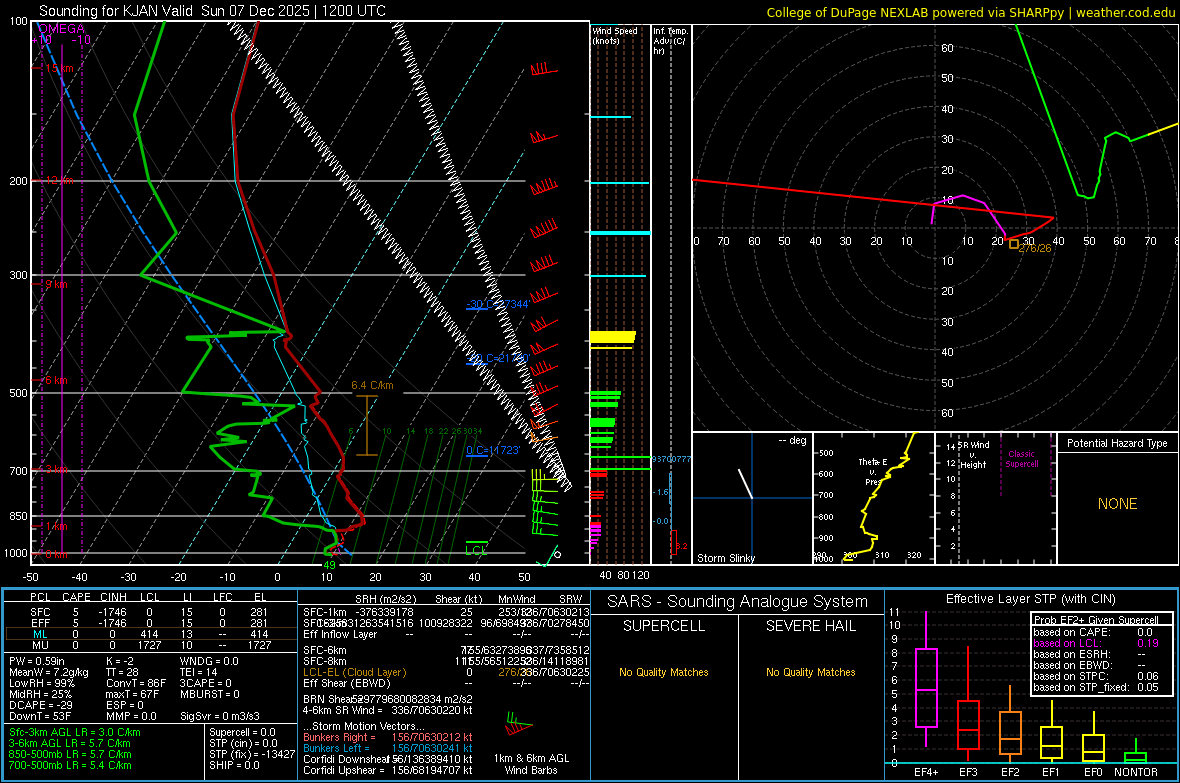1180x783 pixels.
Task: Click the Eff Inflow Layer row label
Action: click(x=342, y=634)
